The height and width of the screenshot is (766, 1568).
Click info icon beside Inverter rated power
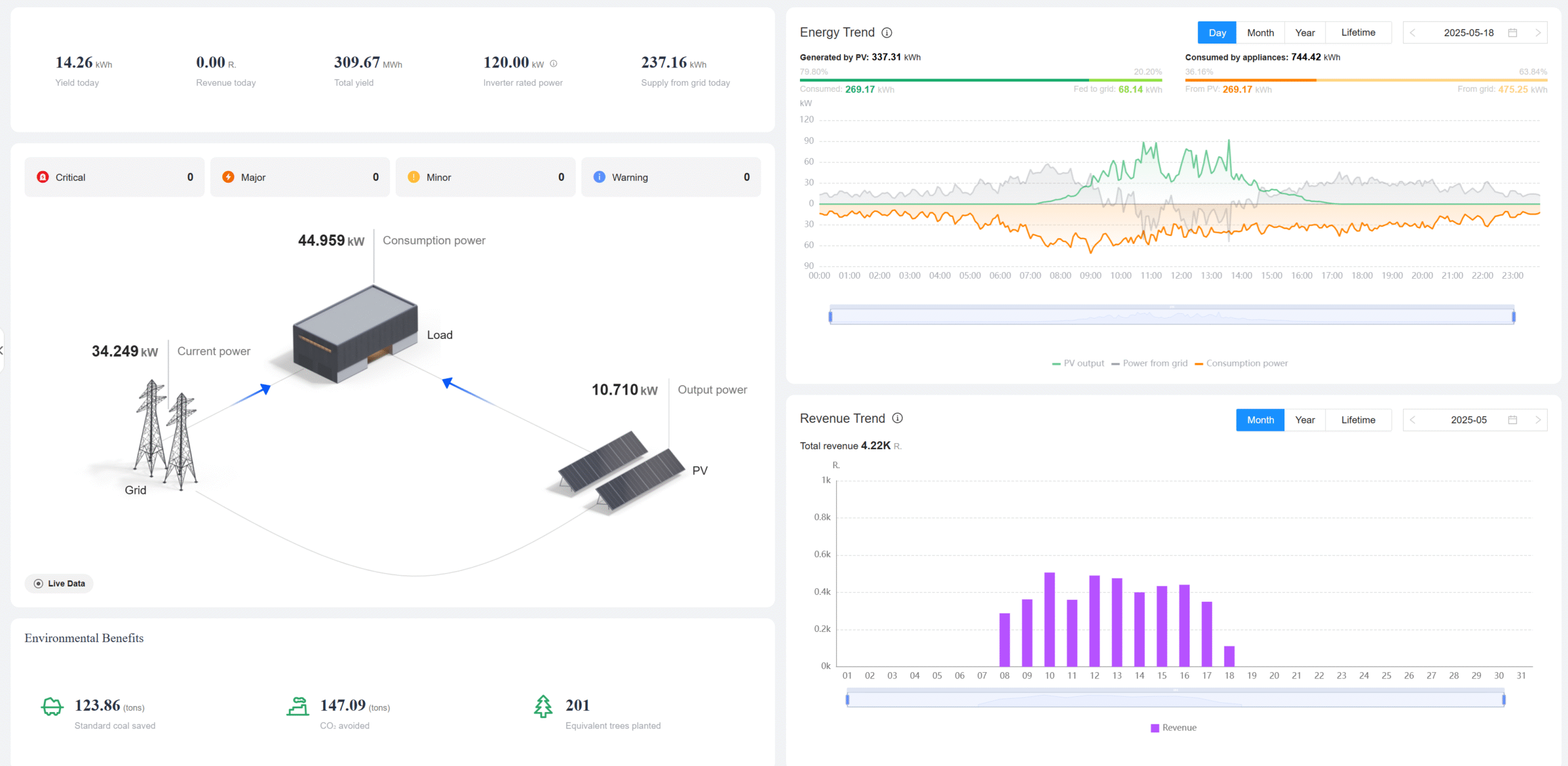click(554, 63)
